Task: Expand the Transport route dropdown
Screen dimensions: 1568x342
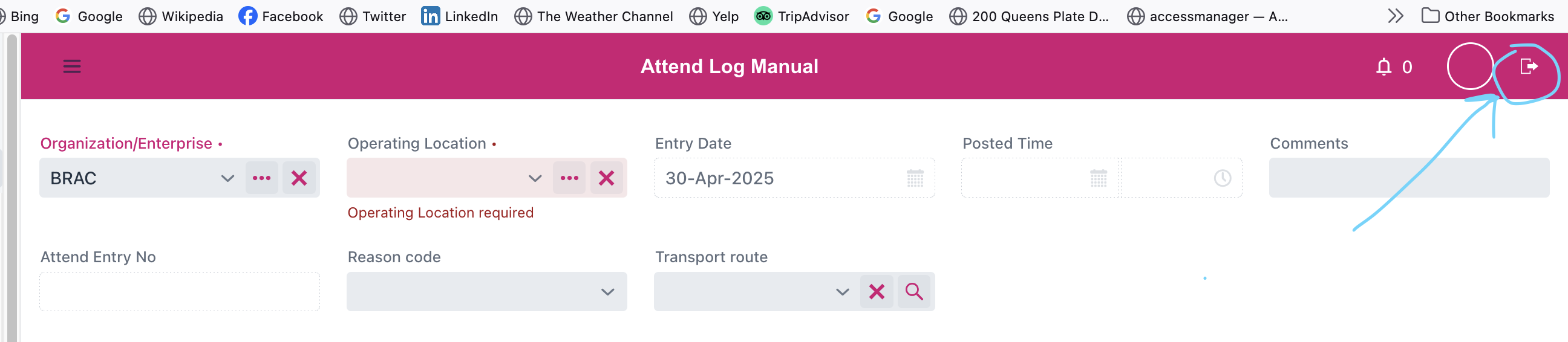Action: tap(843, 292)
